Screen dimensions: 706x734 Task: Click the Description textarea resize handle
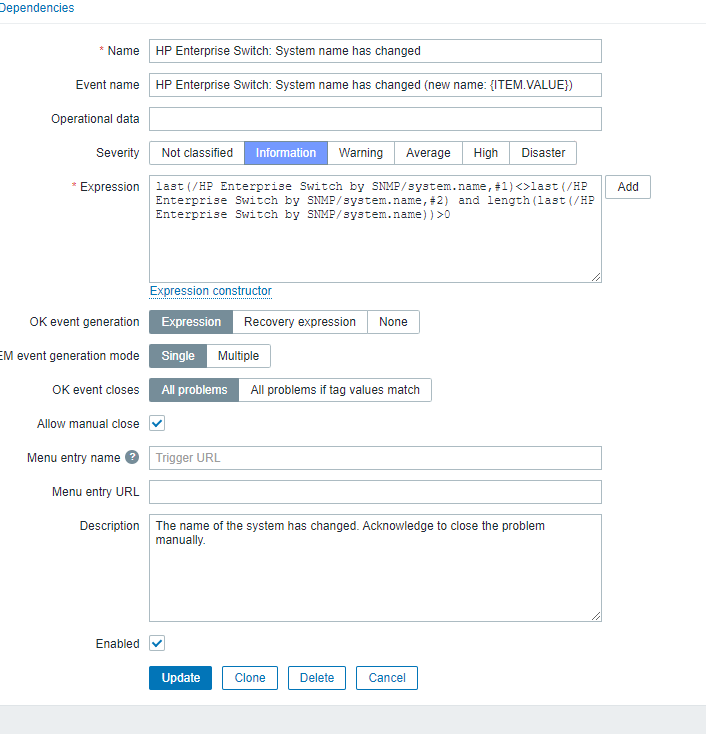(596, 616)
